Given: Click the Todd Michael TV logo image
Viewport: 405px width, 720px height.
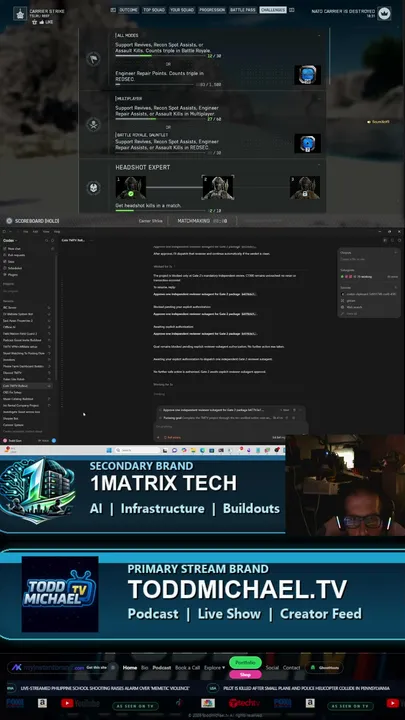Looking at the screenshot, I should (x=60, y=594).
